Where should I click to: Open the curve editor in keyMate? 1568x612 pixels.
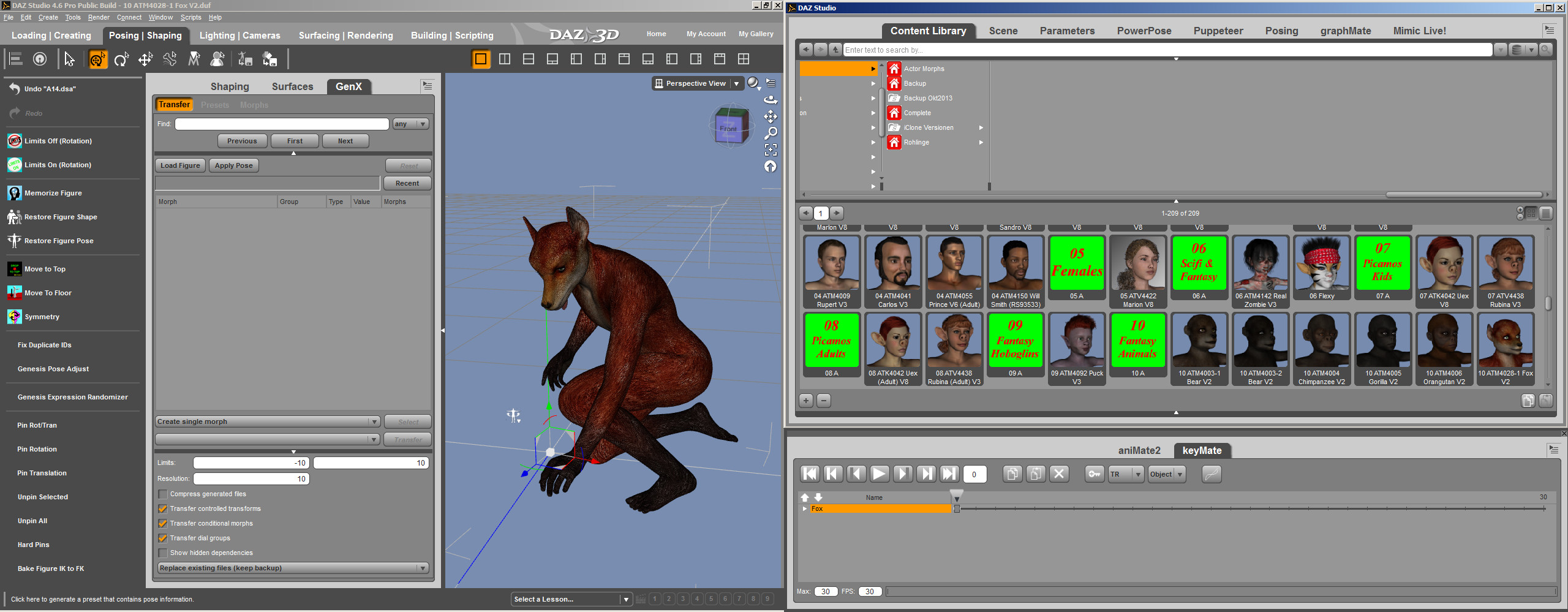click(1212, 474)
